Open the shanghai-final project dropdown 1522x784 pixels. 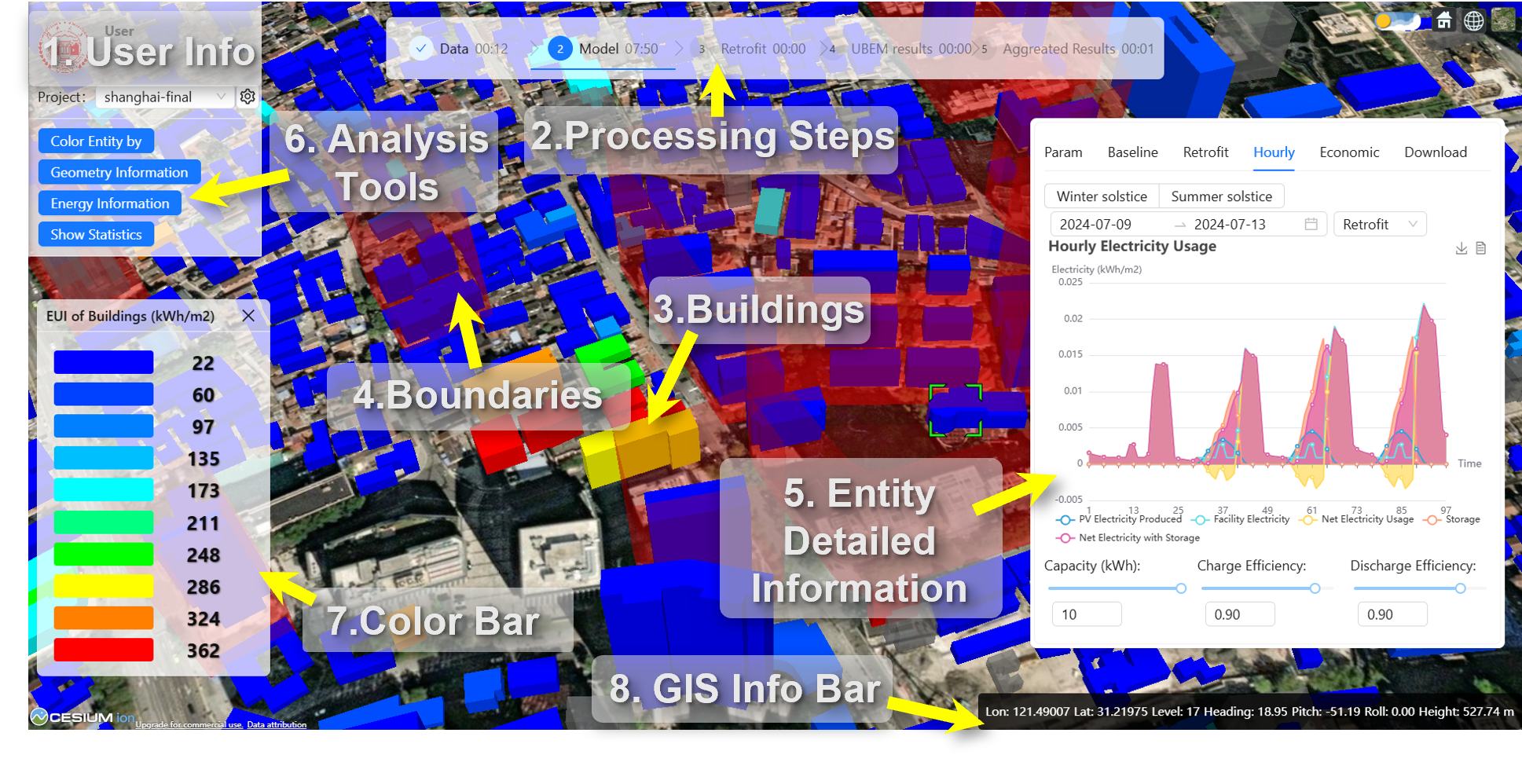tap(164, 97)
